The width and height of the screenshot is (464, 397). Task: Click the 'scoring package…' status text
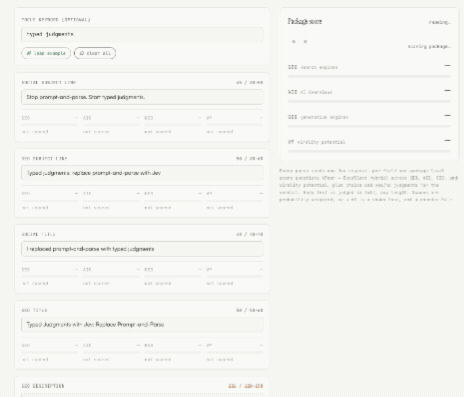429,46
